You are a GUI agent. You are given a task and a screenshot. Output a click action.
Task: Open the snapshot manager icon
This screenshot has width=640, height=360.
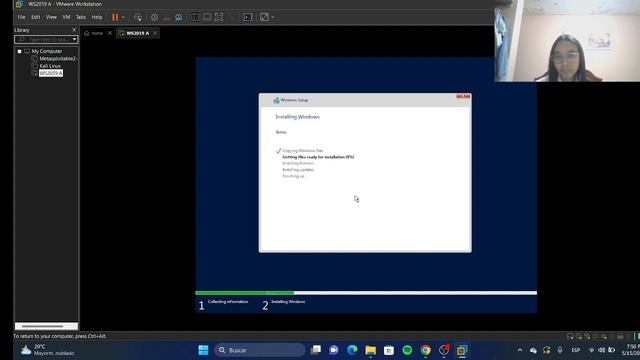(178, 17)
